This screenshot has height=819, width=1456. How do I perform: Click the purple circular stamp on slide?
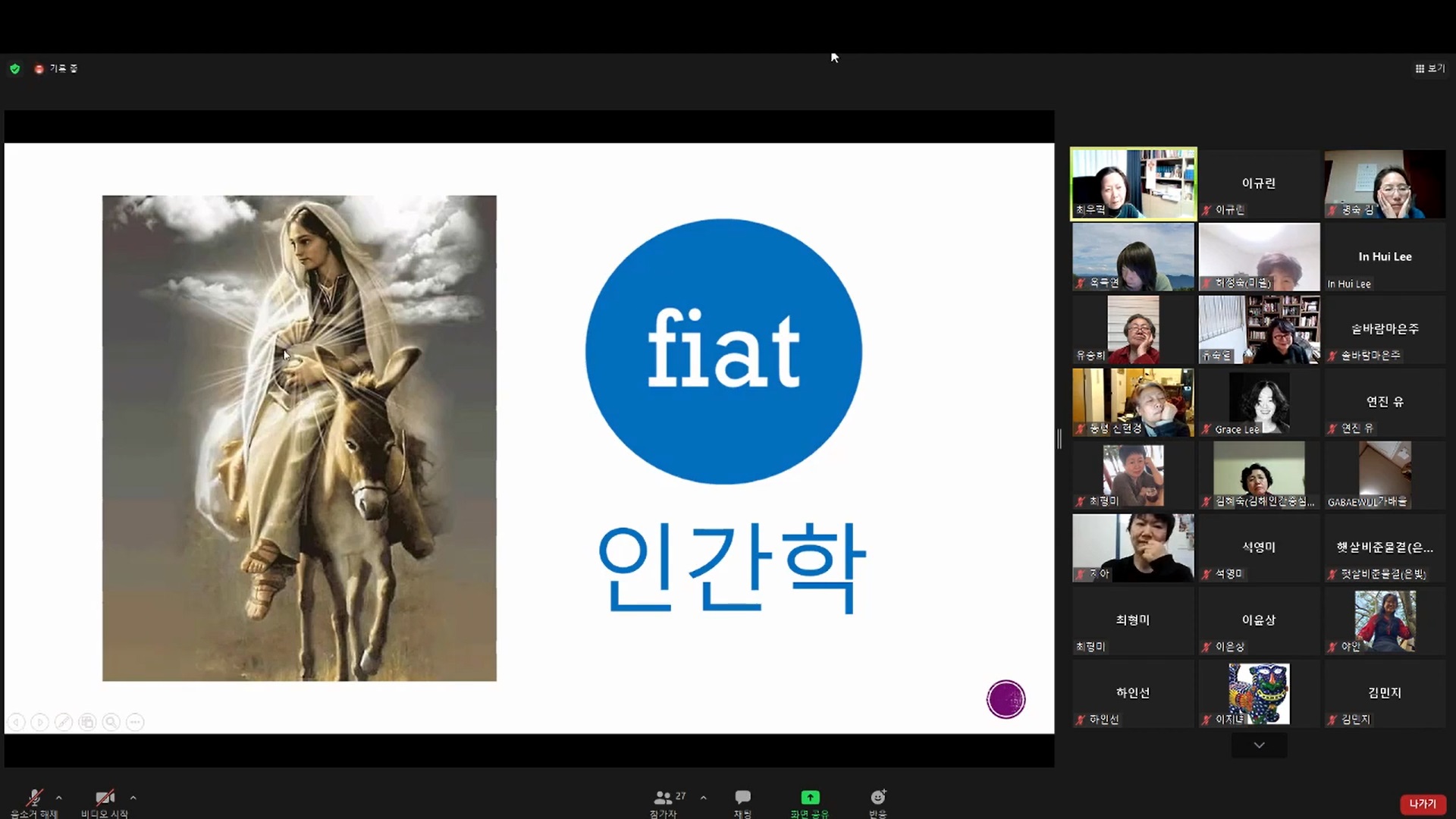(1006, 699)
